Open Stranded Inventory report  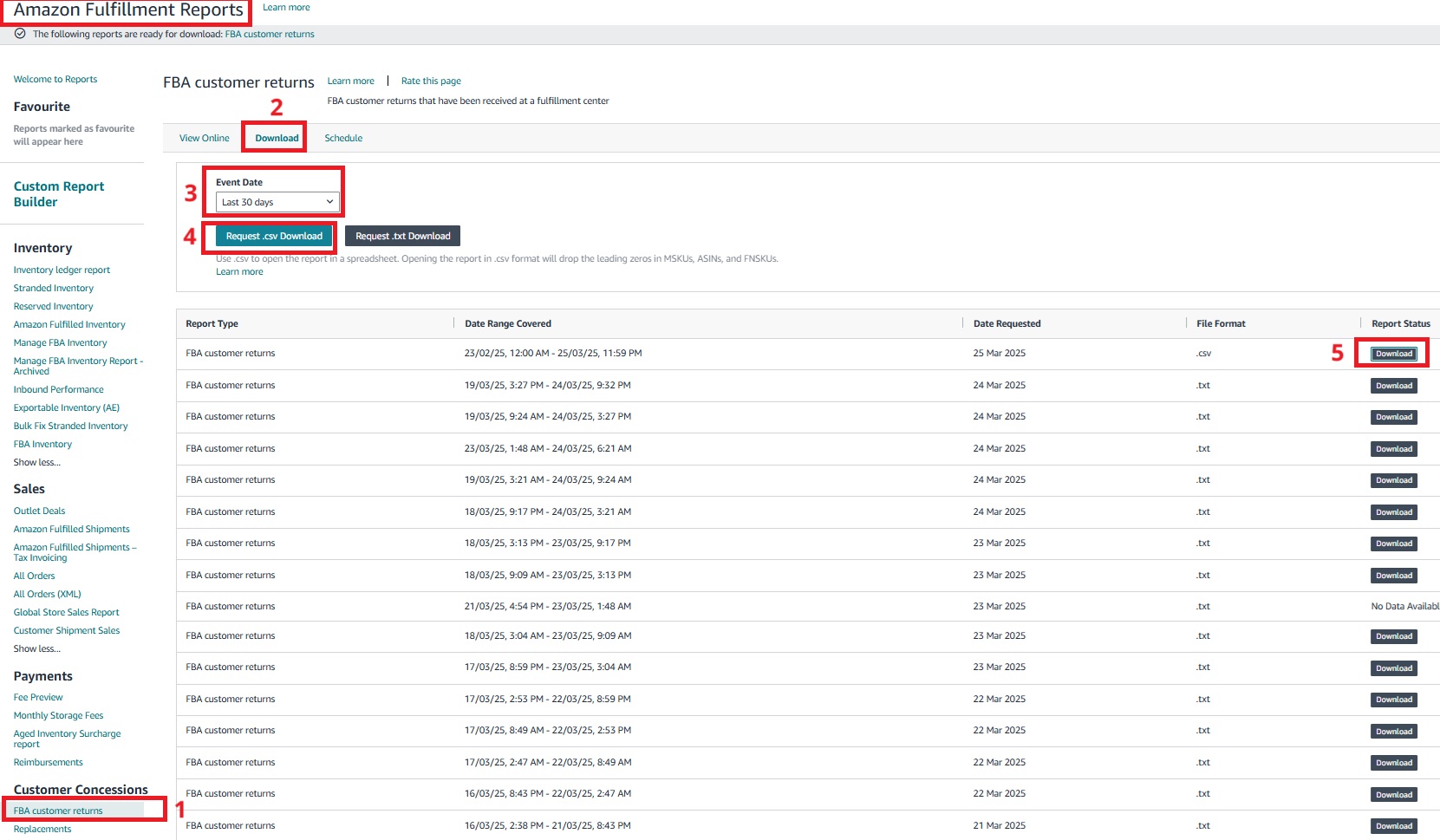[54, 288]
